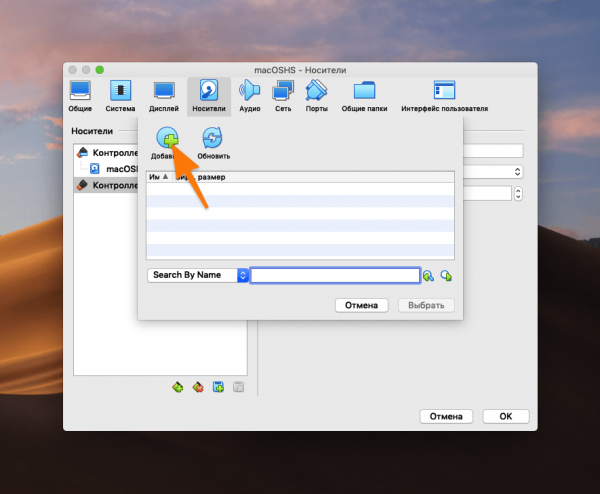
Task: Click the search forward magnifier icon
Action: [x=447, y=276]
